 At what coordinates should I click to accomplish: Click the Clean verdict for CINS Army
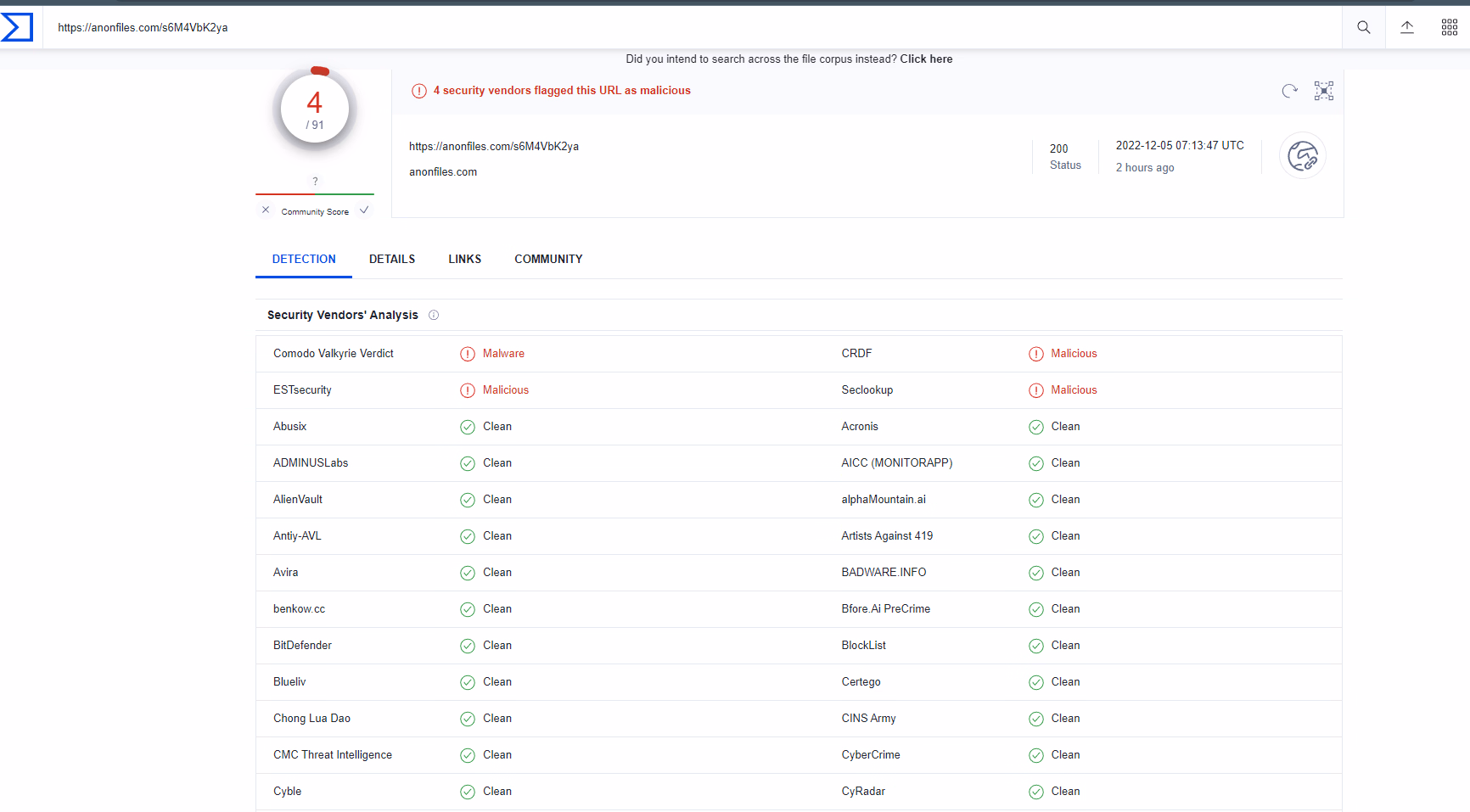(x=1066, y=719)
